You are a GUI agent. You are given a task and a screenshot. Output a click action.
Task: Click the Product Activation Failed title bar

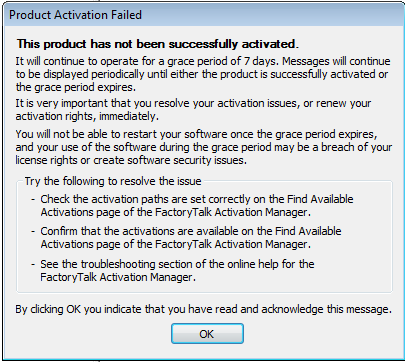tap(202, 15)
